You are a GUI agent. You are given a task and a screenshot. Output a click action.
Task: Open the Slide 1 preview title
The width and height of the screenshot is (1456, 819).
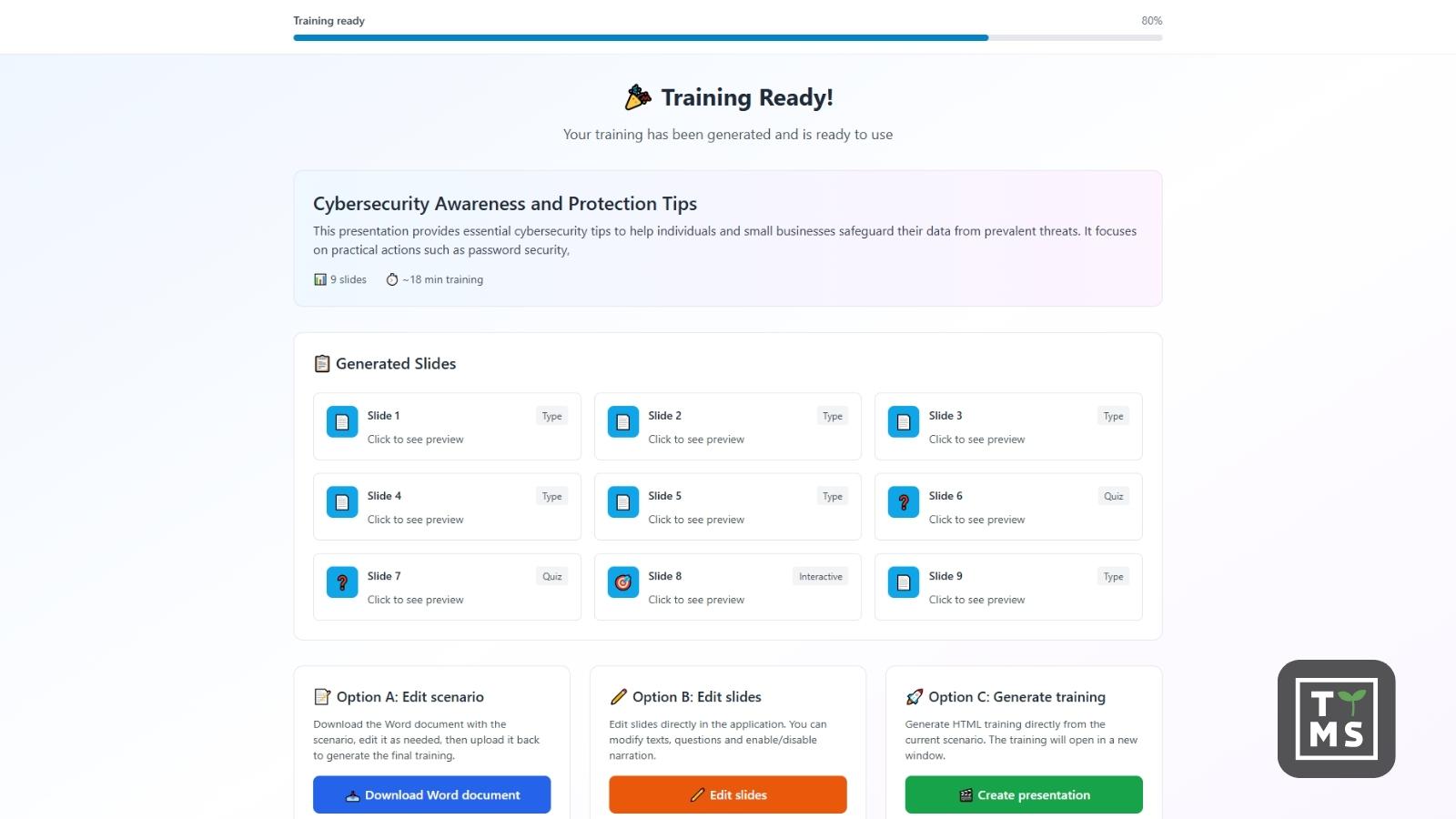pos(383,416)
